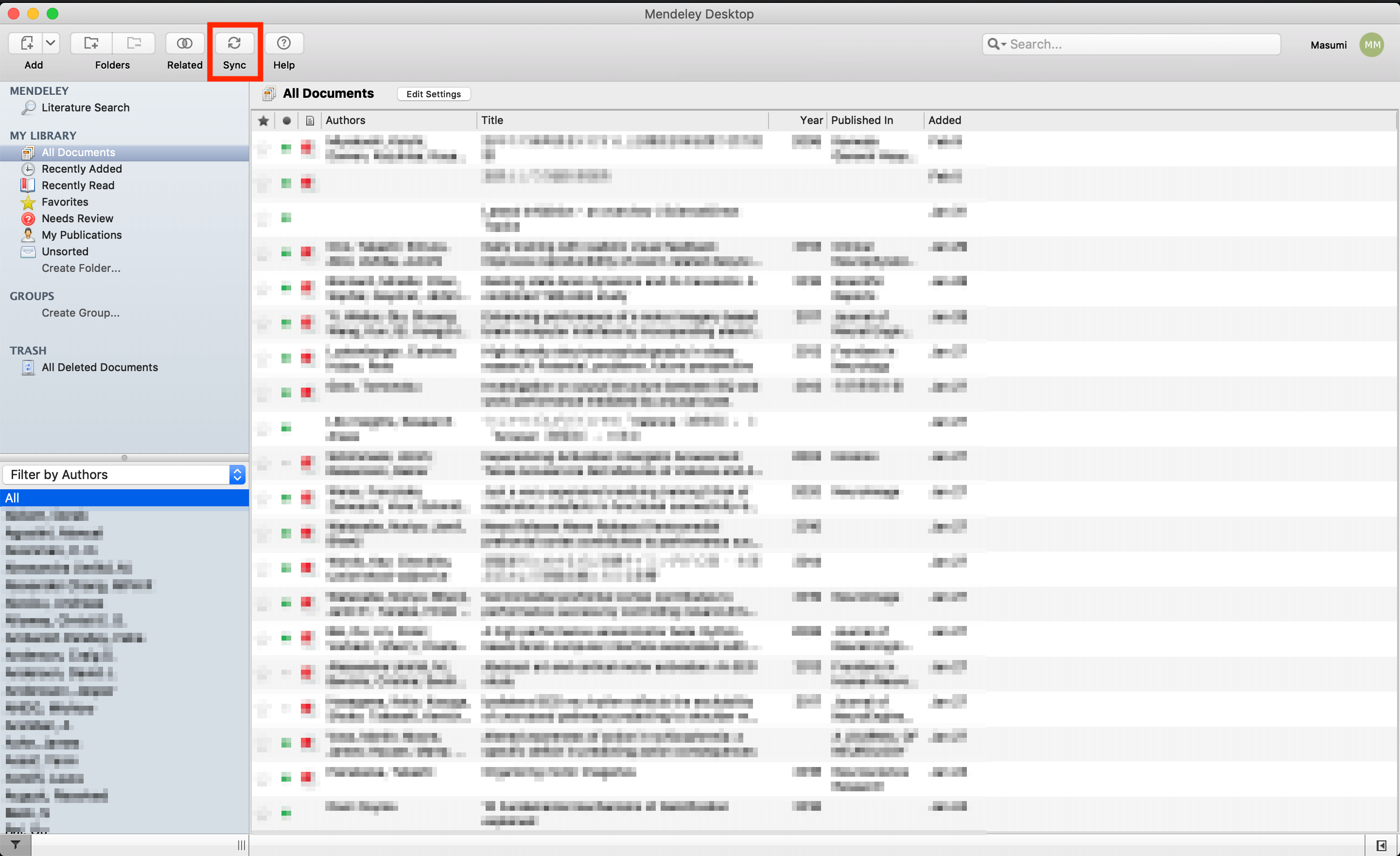This screenshot has width=1400, height=856.
Task: Click the Masumi account name
Action: [x=1329, y=45]
